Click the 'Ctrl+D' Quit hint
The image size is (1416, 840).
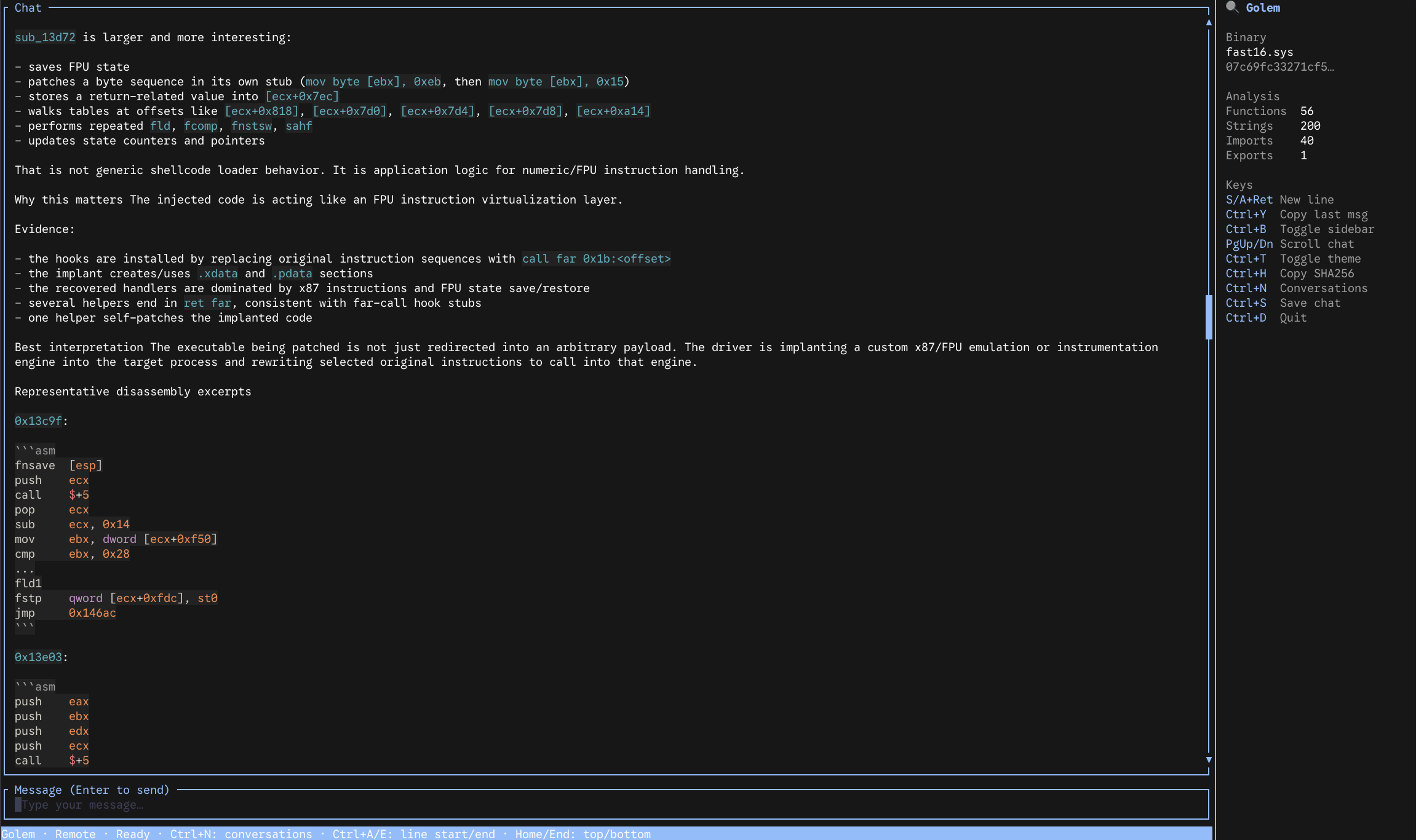point(1266,318)
